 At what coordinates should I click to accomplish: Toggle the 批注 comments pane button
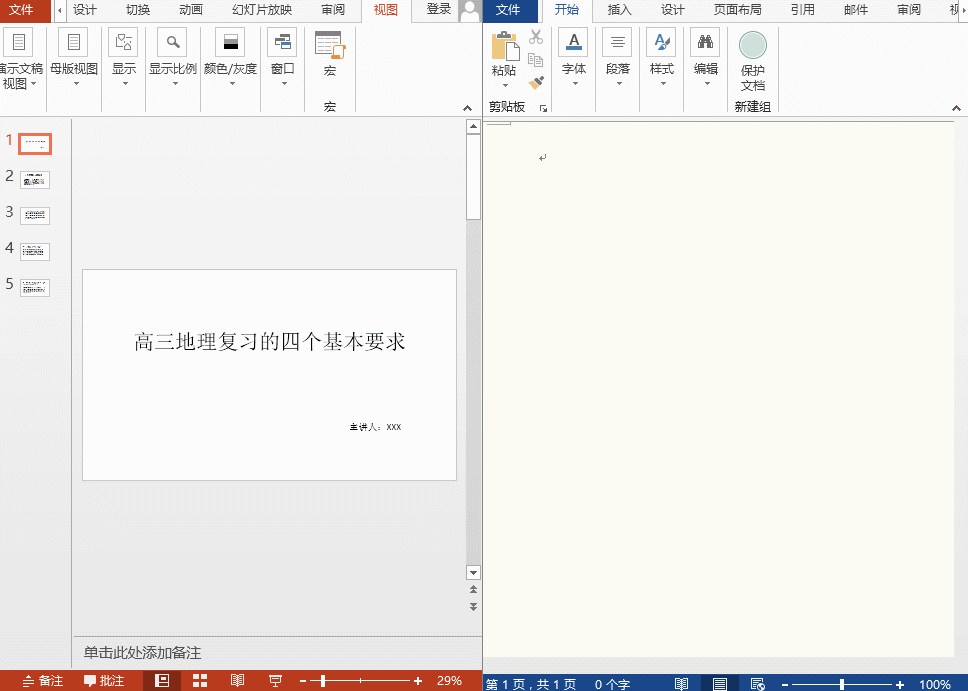coord(104,681)
